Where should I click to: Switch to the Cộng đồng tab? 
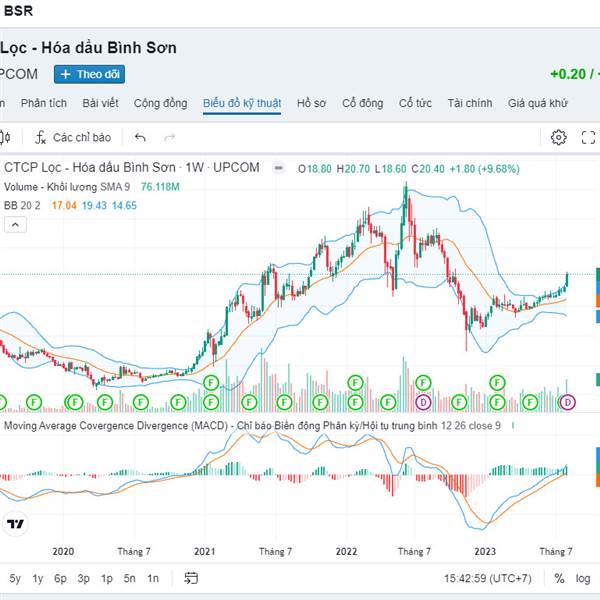(160, 103)
